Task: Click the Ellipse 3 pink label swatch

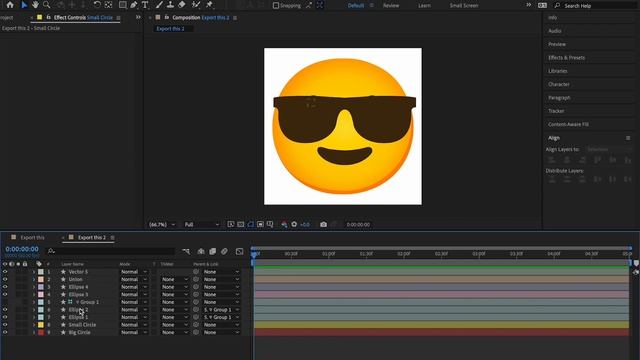Action: point(41,294)
